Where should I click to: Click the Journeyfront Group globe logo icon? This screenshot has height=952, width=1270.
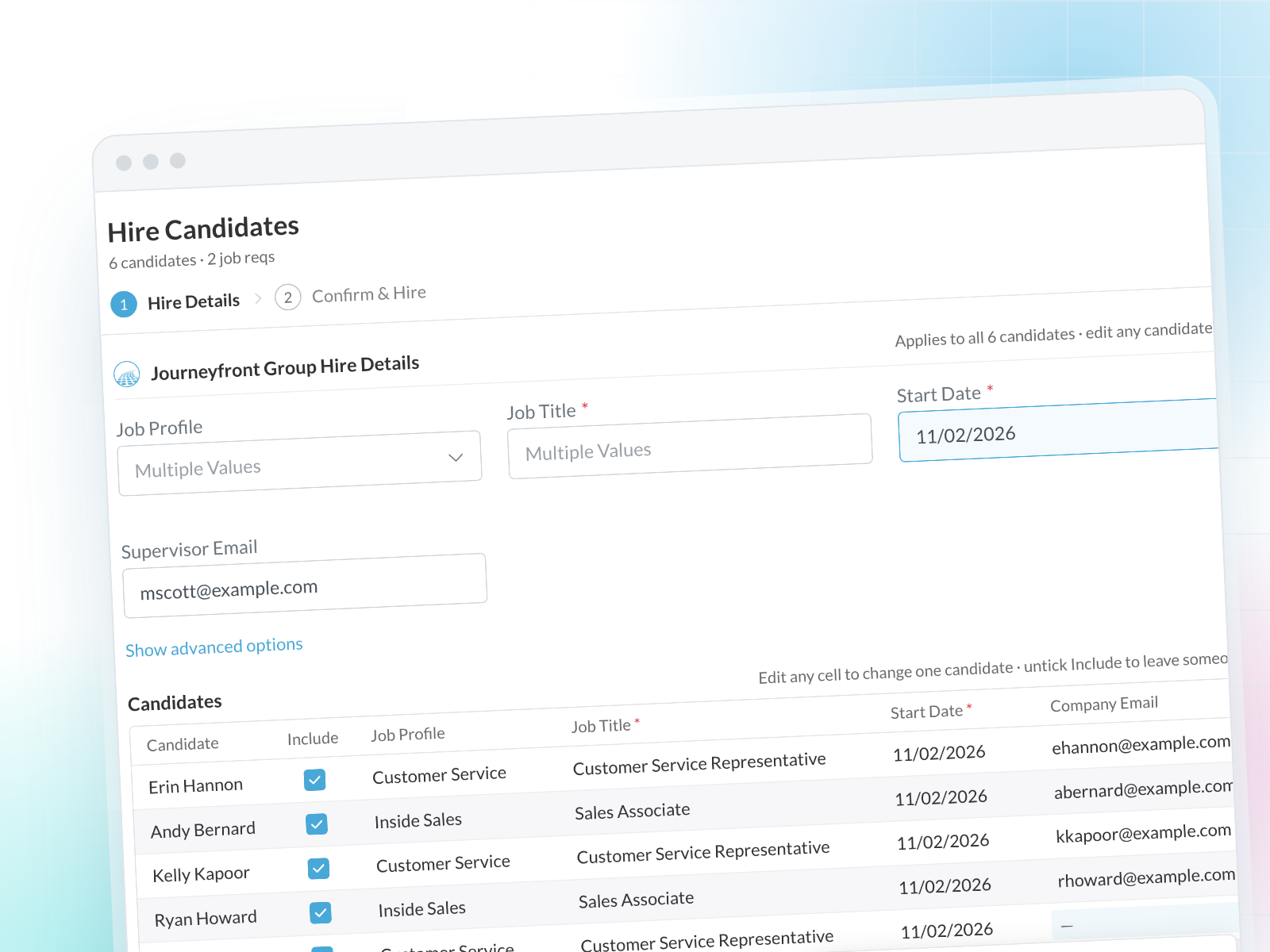pyautogui.click(x=127, y=374)
